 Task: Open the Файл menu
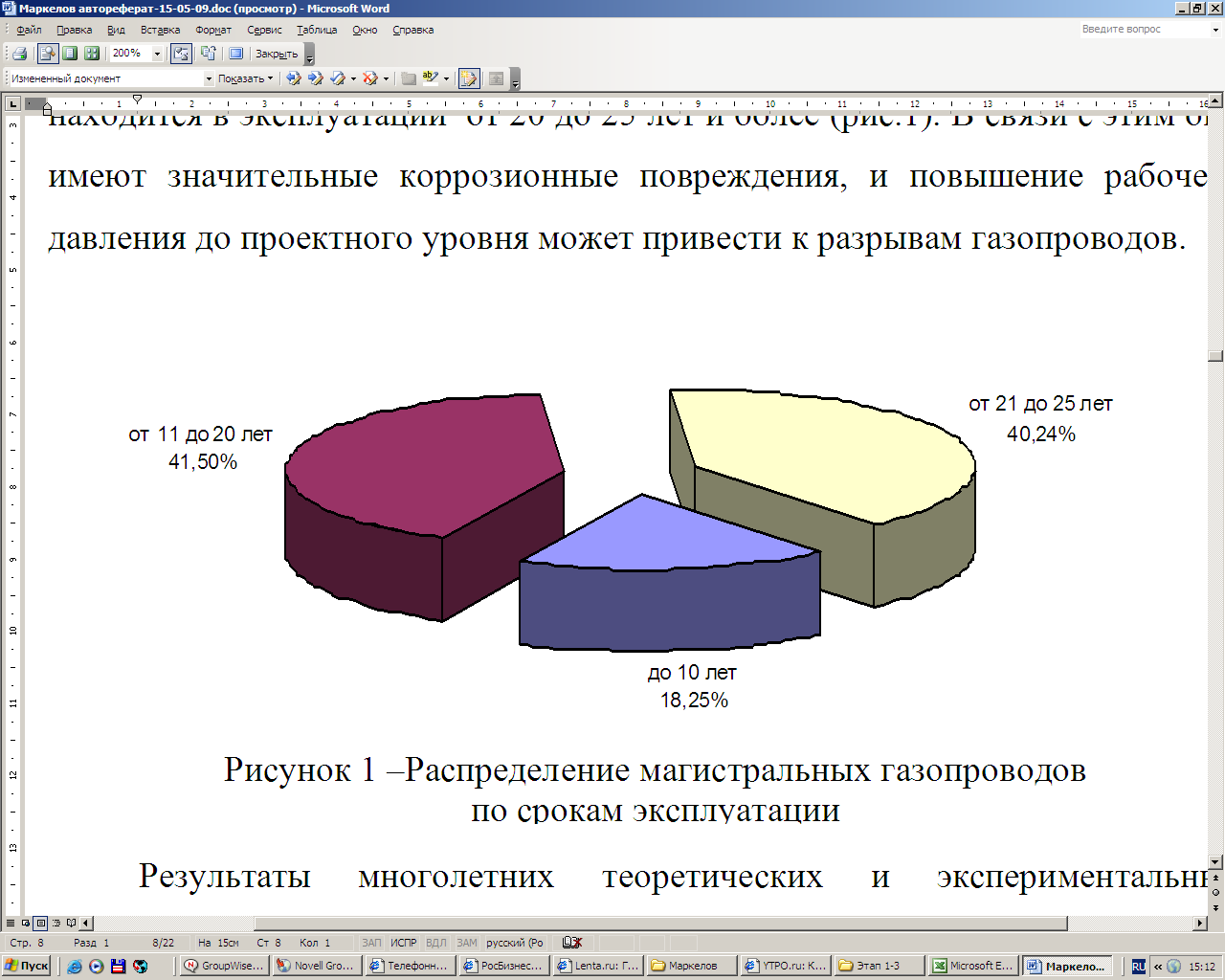[29, 30]
